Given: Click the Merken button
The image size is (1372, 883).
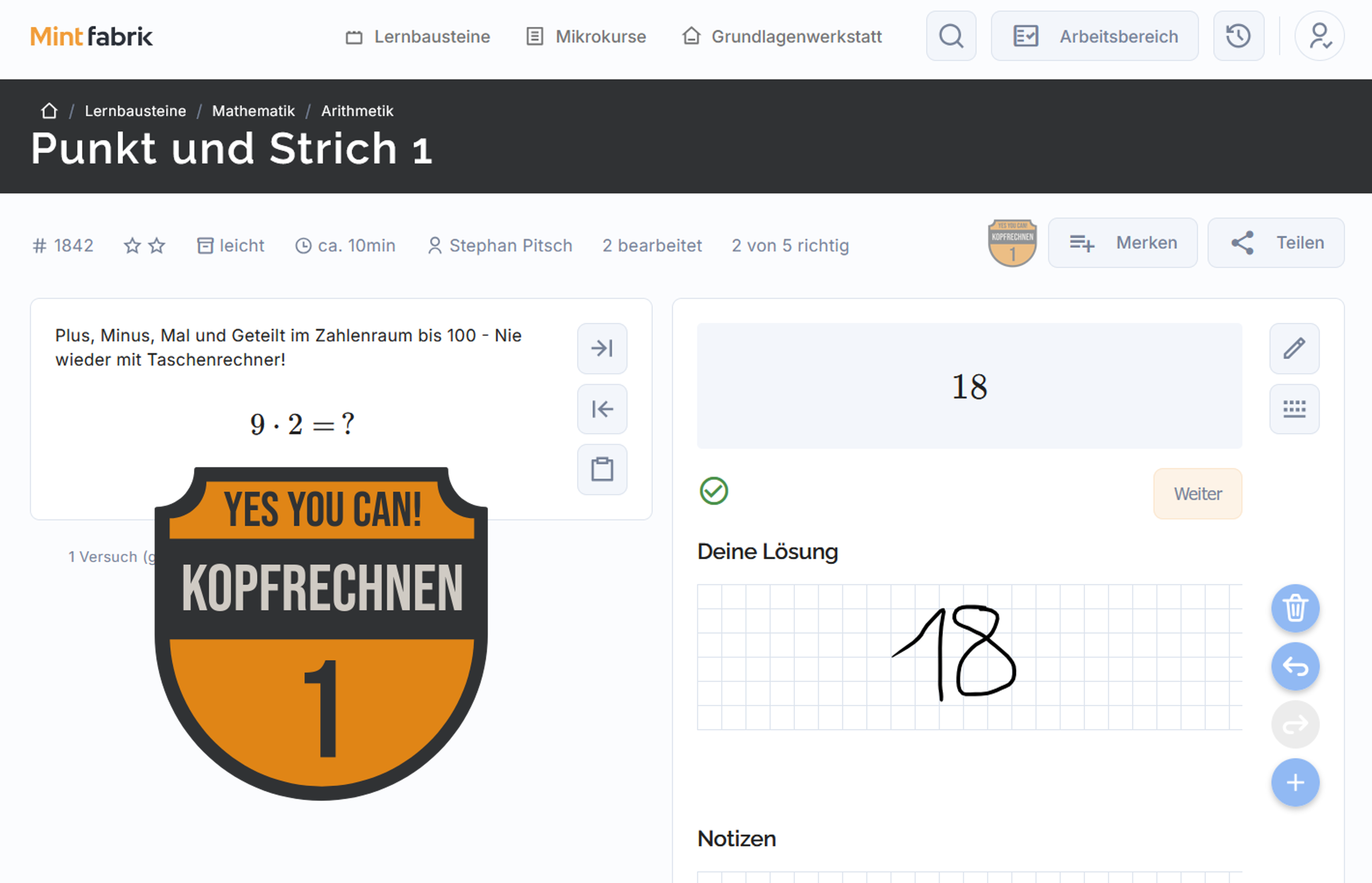Looking at the screenshot, I should 1122,243.
